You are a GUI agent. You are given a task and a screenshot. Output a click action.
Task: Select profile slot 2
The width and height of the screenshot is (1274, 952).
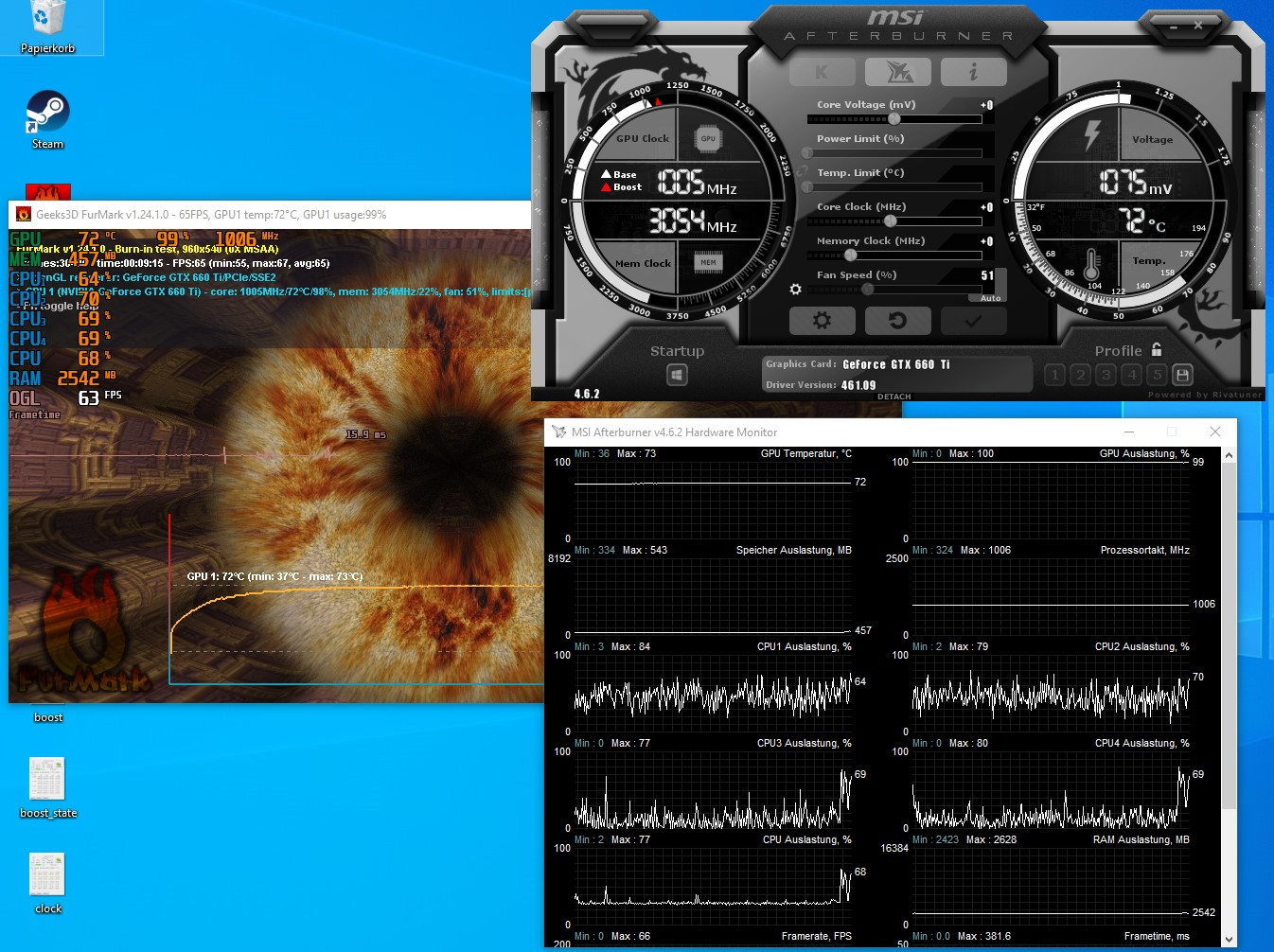(1080, 375)
